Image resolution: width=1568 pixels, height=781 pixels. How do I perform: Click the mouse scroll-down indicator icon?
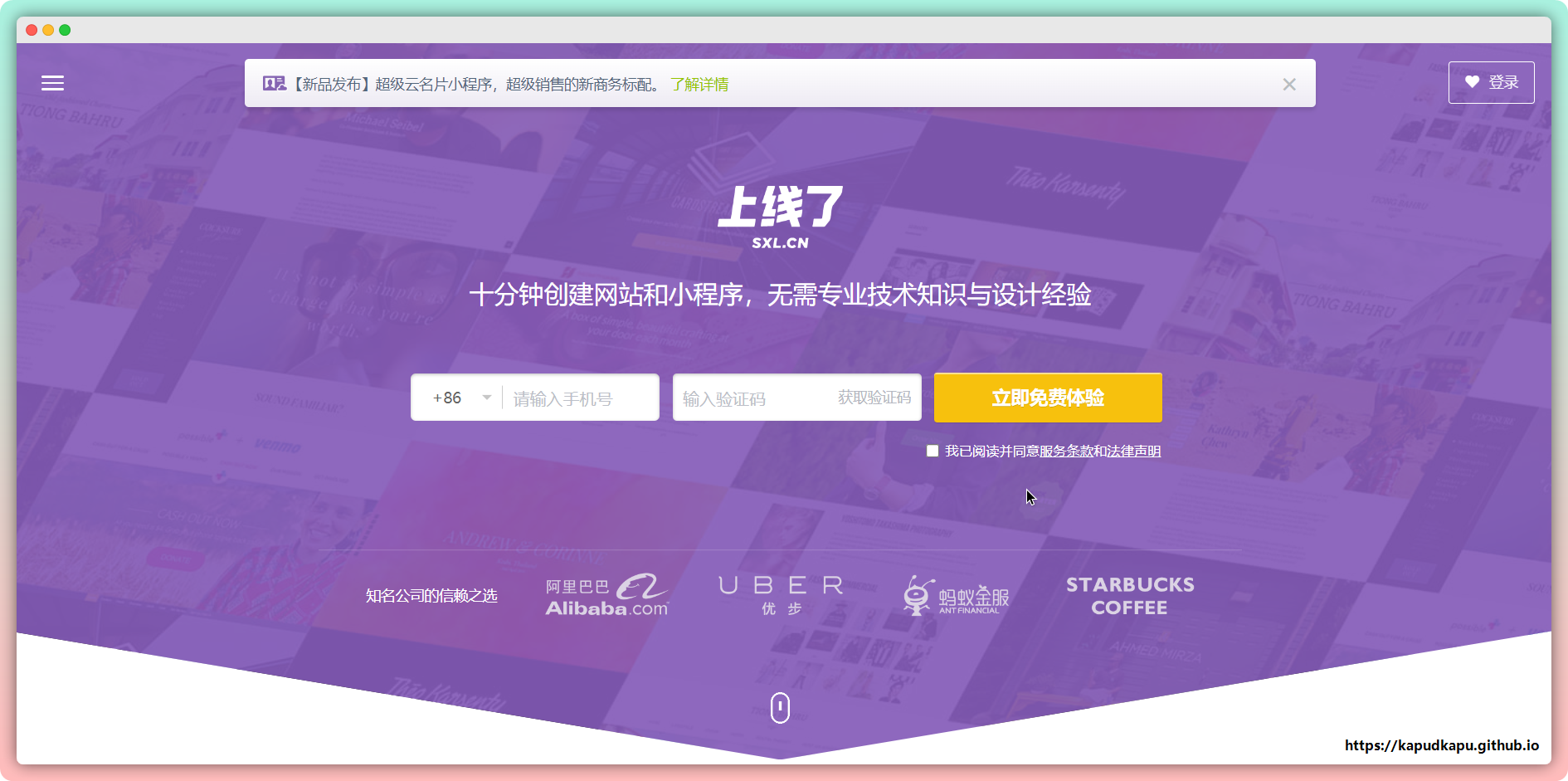click(x=780, y=708)
